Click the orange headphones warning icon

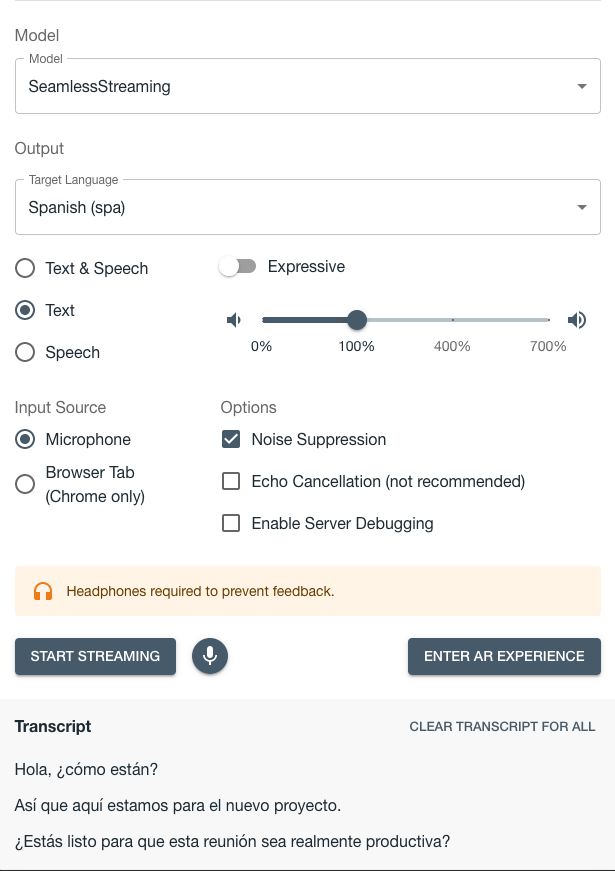tap(42, 591)
